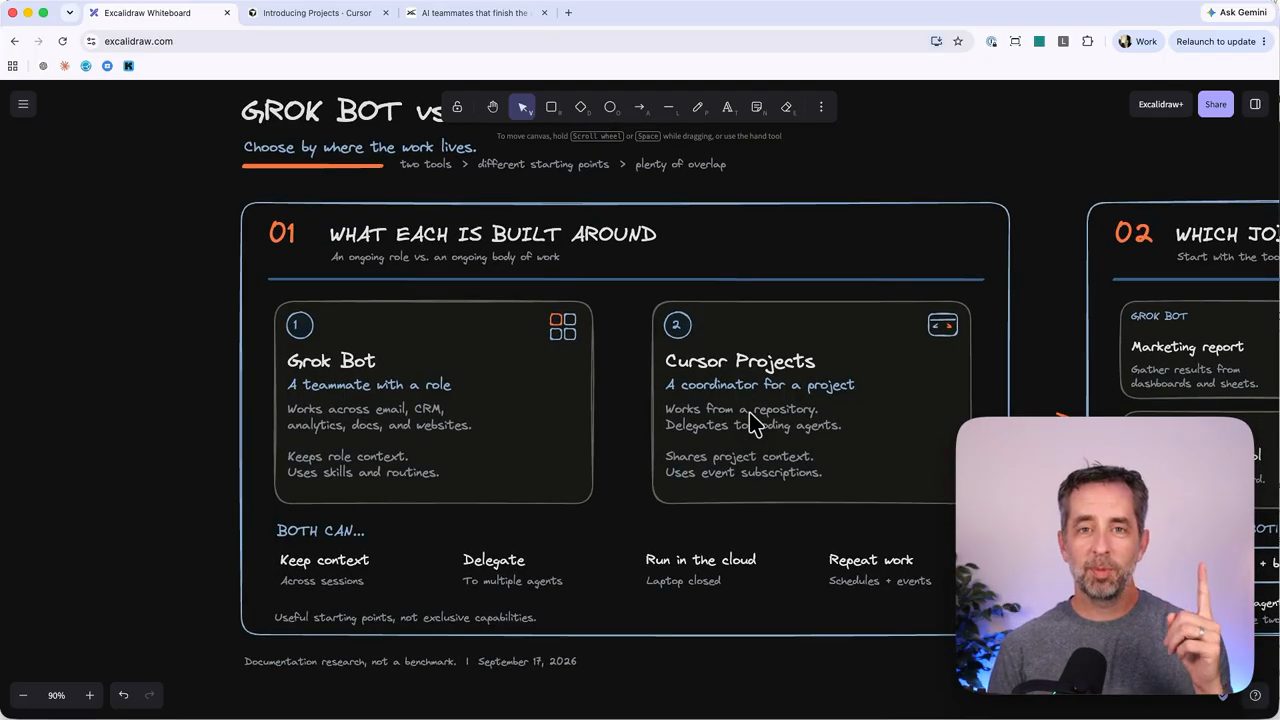Select the Diamond shape tool
1280x720 pixels.
[x=581, y=107]
